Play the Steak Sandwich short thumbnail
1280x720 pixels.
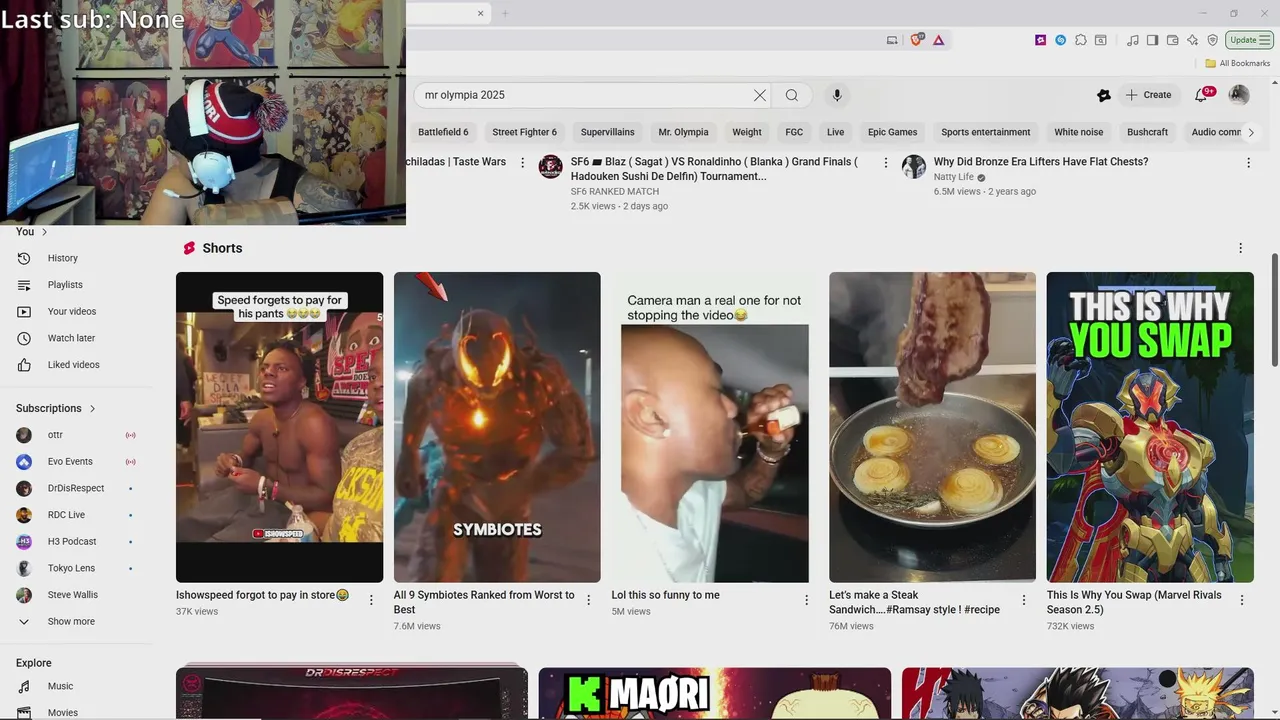pos(932,427)
